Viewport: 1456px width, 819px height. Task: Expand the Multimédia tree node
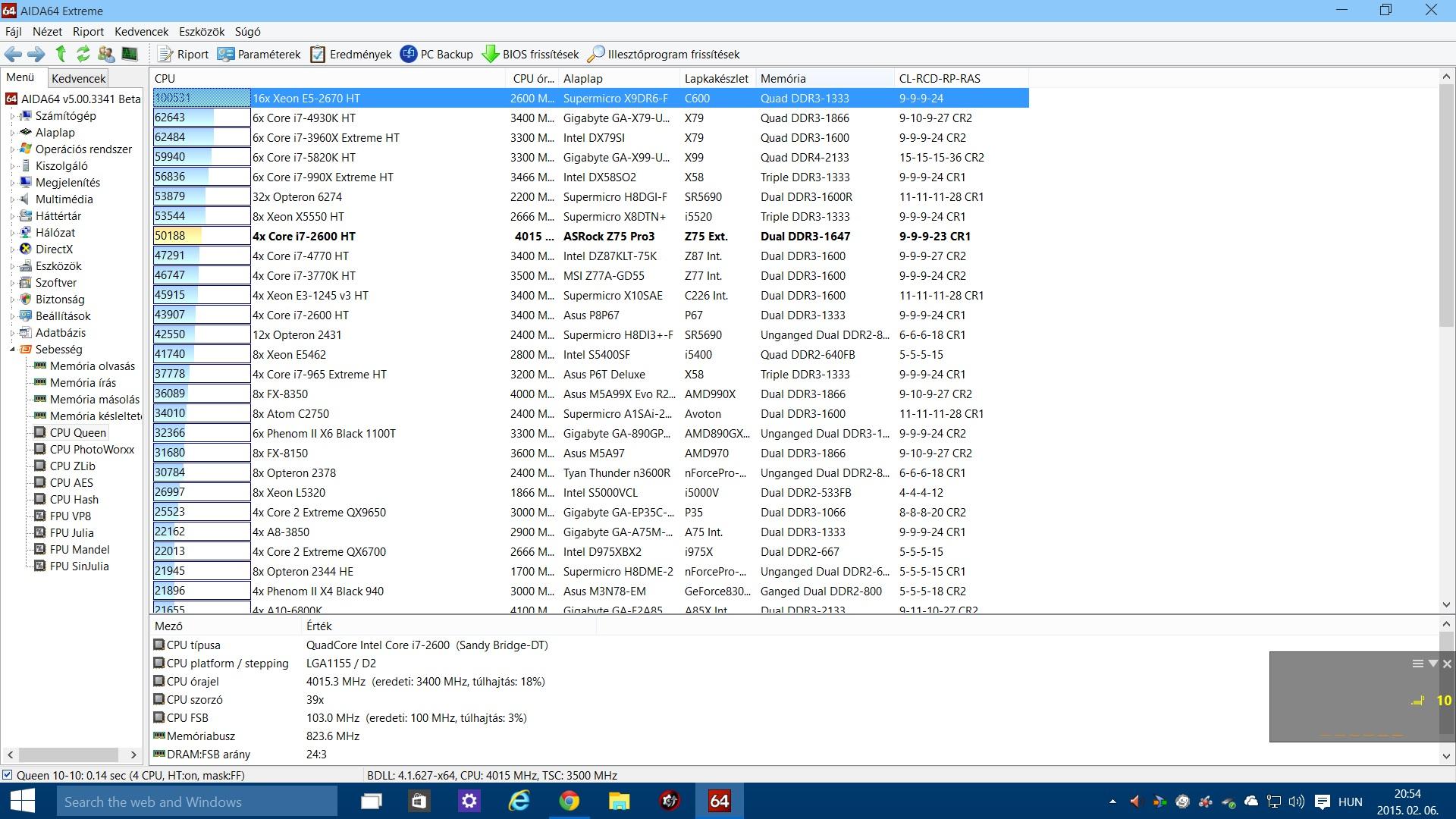pos(12,199)
